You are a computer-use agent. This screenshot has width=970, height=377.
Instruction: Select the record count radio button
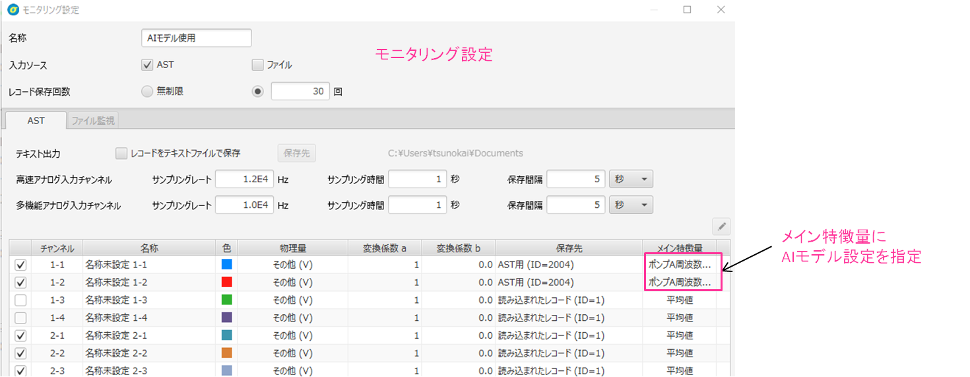pyautogui.click(x=258, y=91)
